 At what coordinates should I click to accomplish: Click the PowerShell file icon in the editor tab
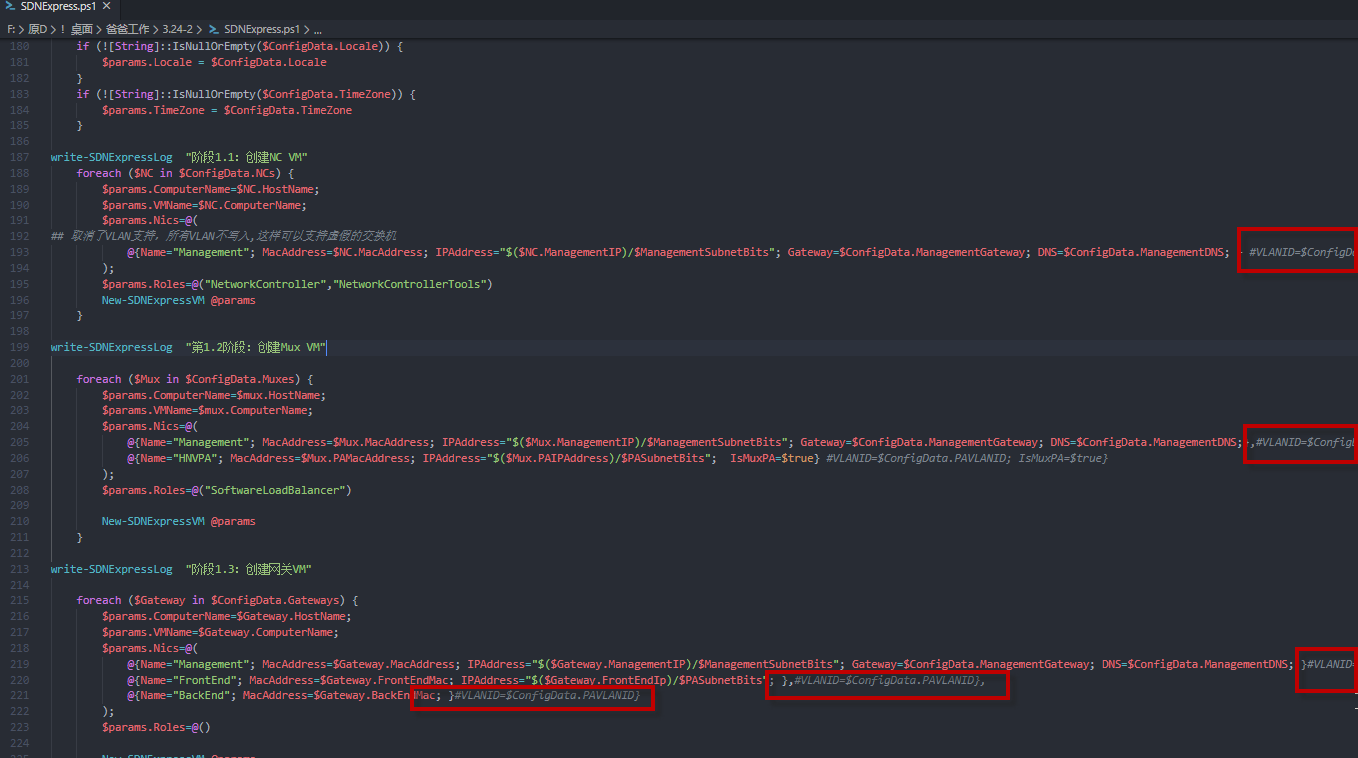pyautogui.click(x=10, y=7)
